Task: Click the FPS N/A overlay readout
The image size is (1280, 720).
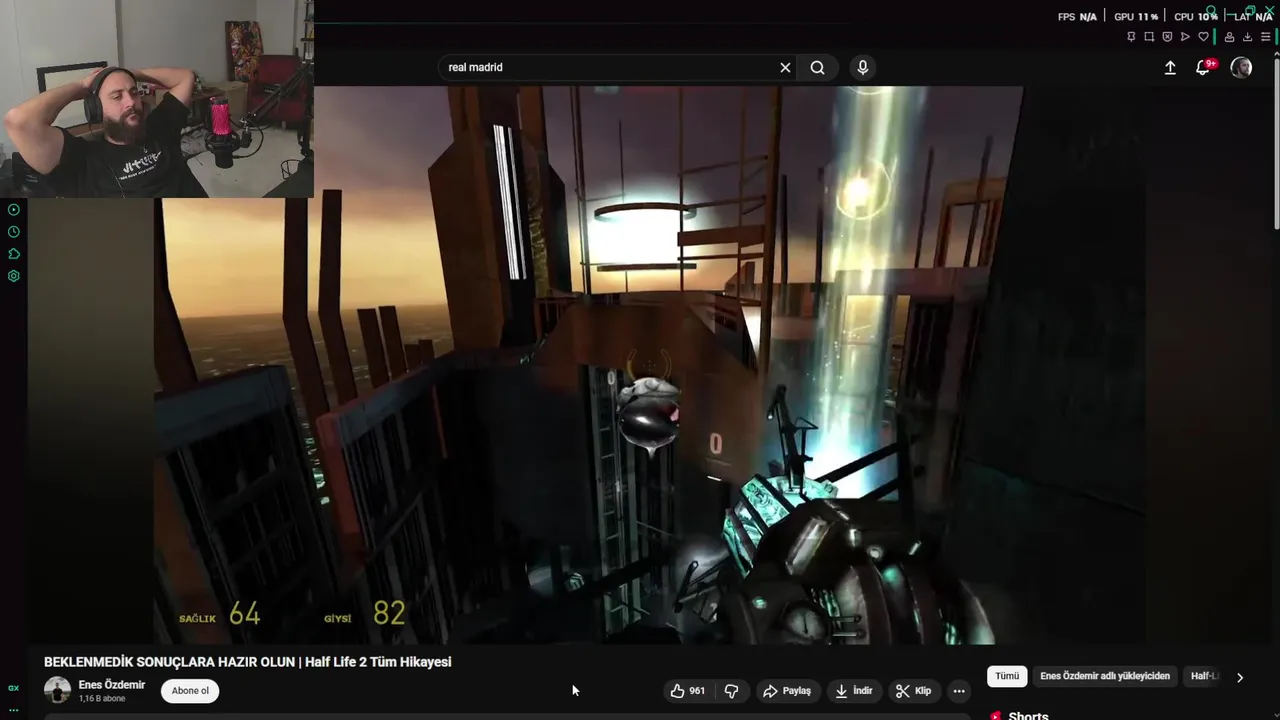Action: (x=1077, y=17)
